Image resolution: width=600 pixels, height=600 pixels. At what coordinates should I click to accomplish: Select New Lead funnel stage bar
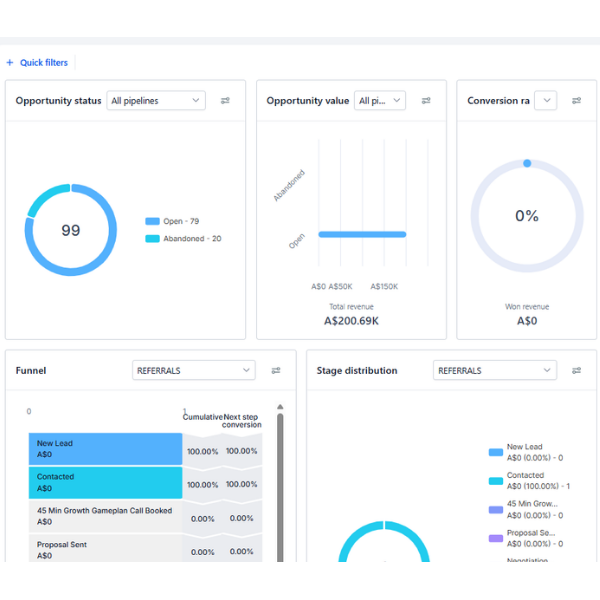coord(106,449)
